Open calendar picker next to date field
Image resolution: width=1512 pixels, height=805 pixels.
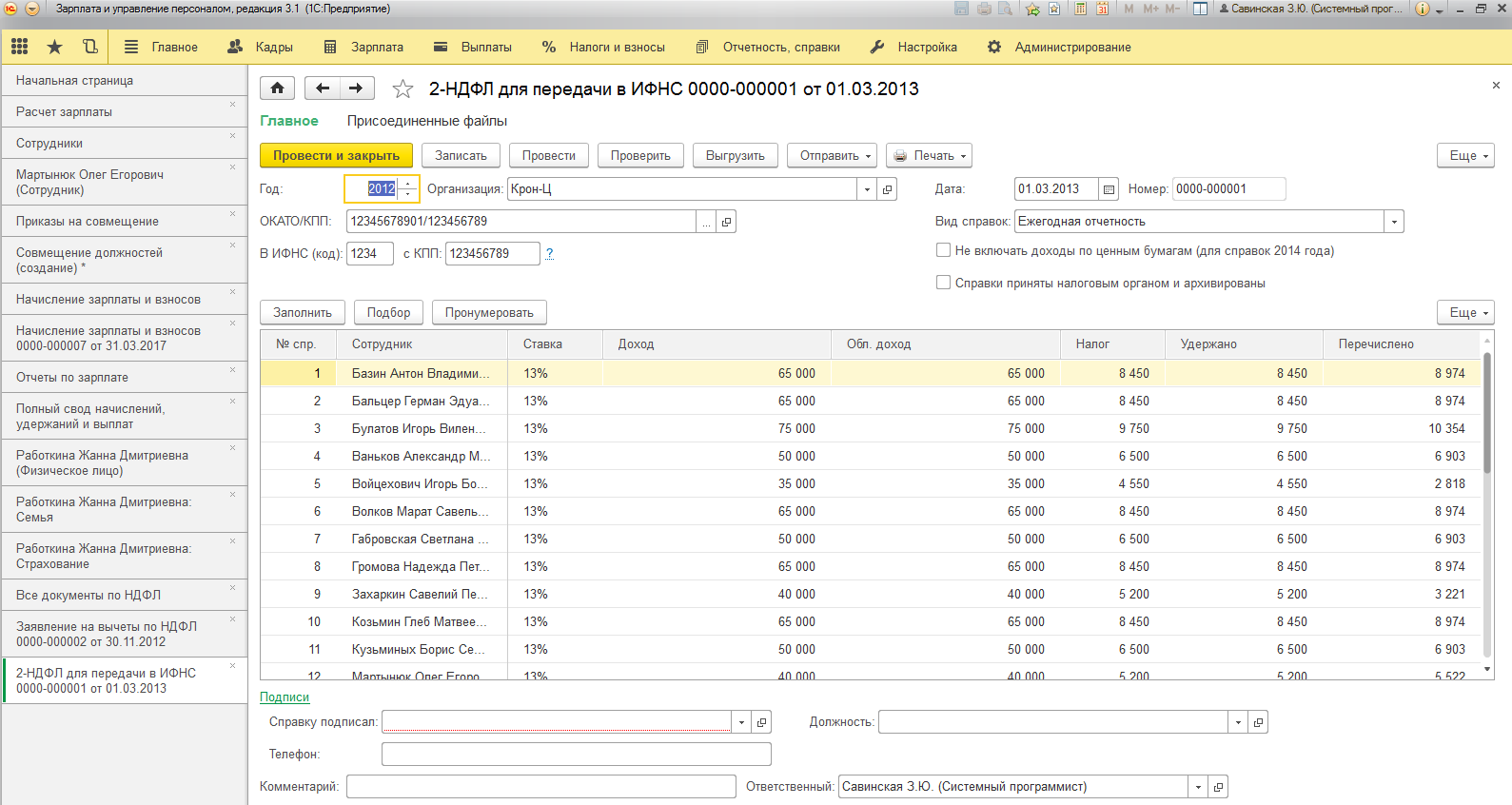[1109, 189]
